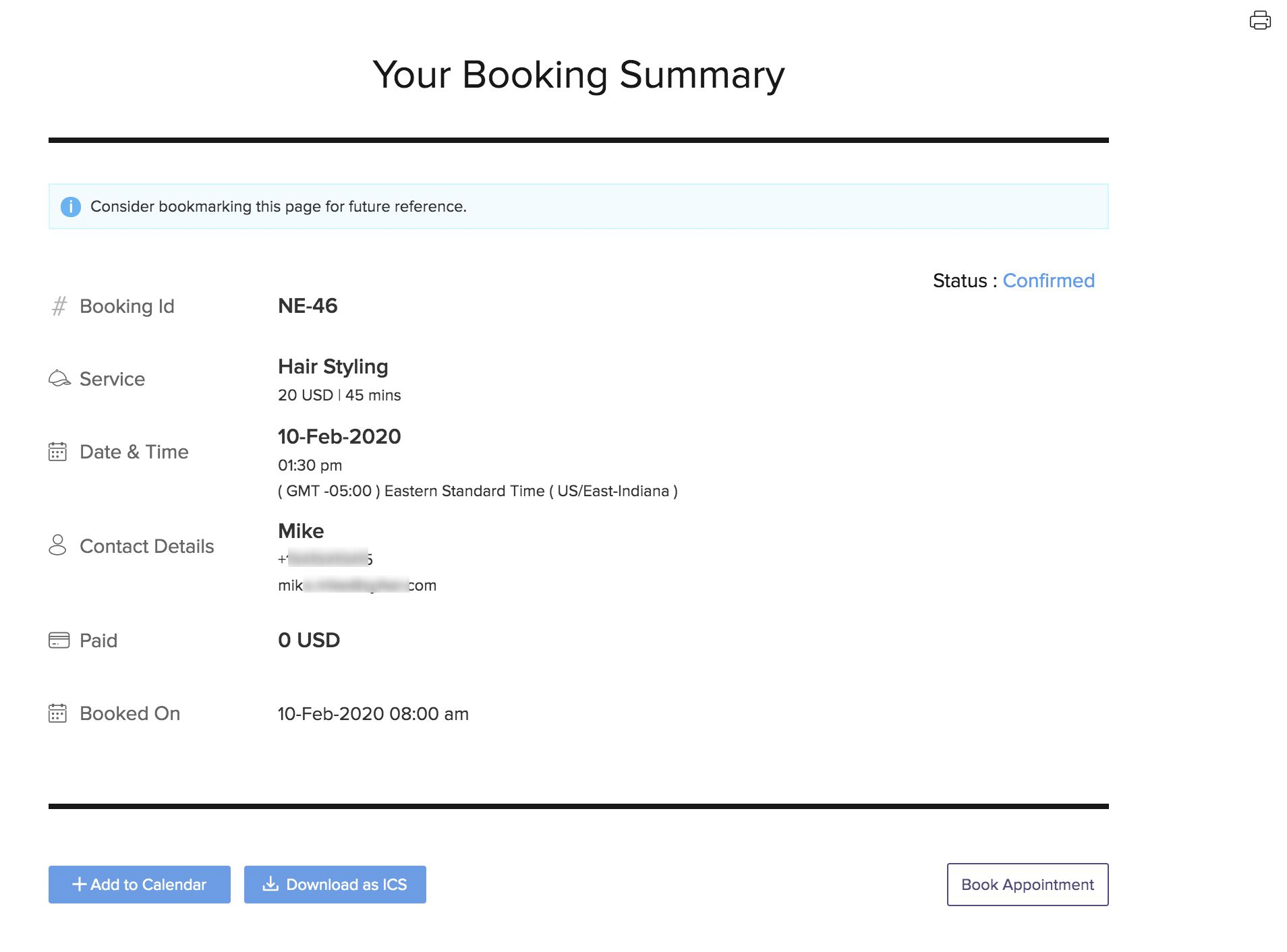Click the Service cap icon
The image size is (1287, 952).
pyautogui.click(x=59, y=378)
